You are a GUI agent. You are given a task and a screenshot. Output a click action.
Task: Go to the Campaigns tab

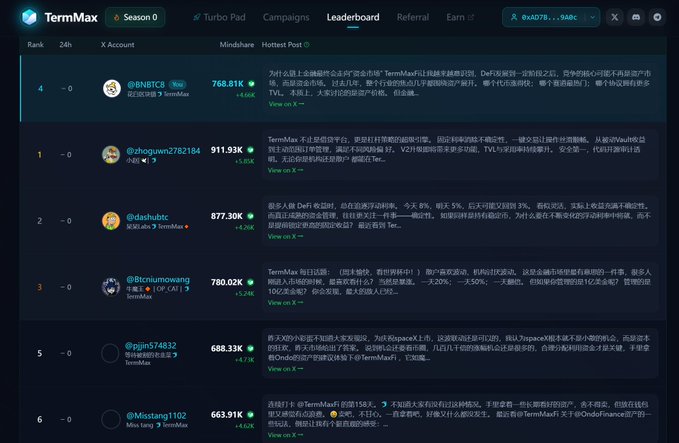[x=286, y=17]
